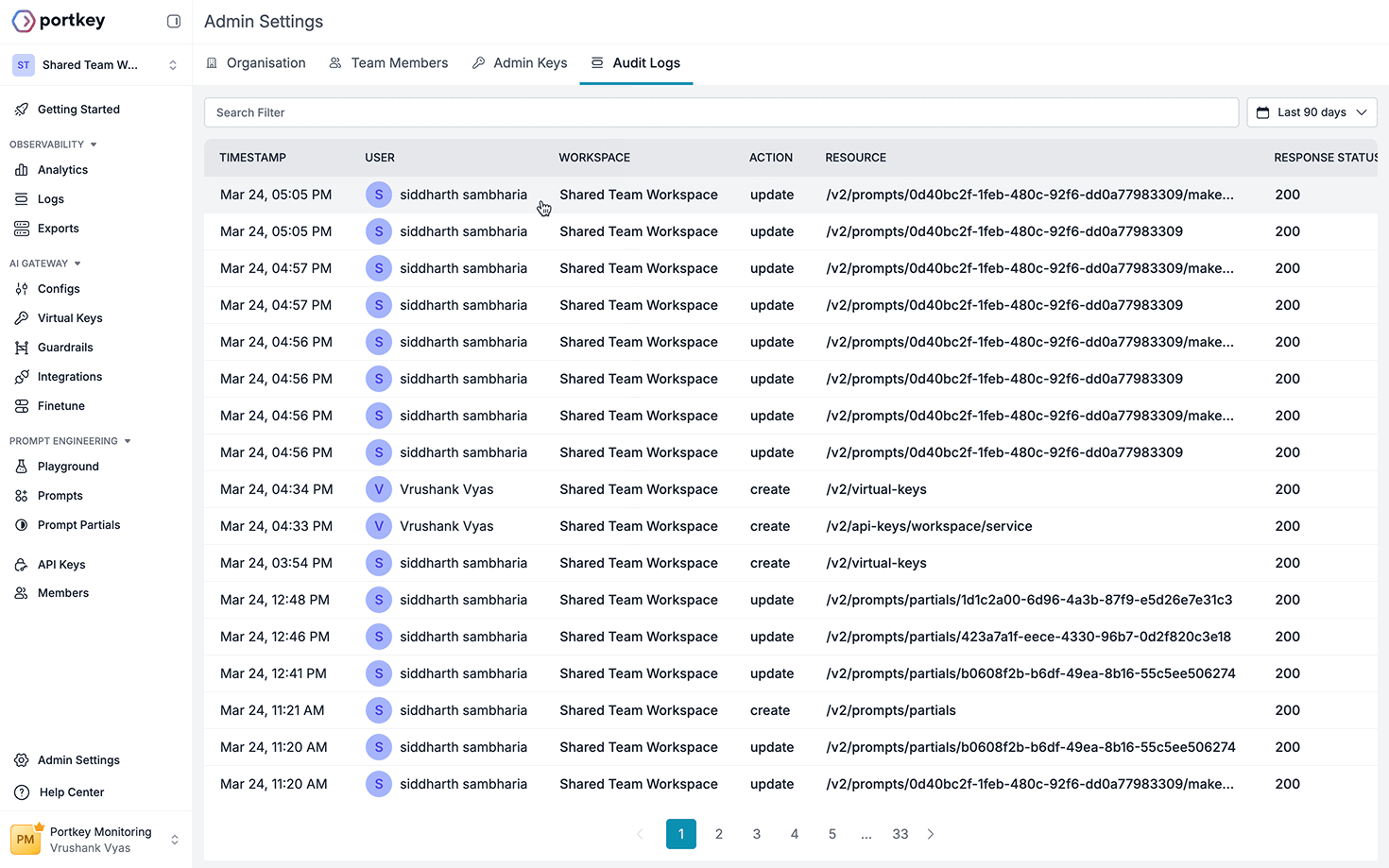1389x868 pixels.
Task: Open the Exports icon in sidebar
Action: coord(22,229)
